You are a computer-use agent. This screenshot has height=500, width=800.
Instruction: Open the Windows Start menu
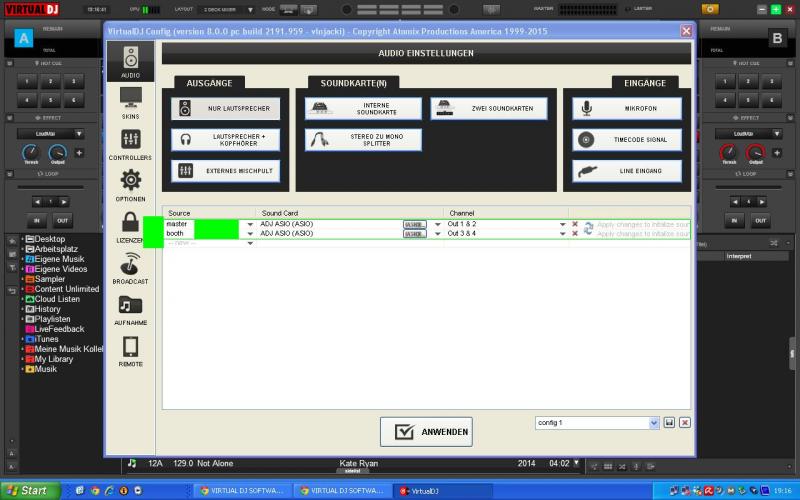click(30, 491)
